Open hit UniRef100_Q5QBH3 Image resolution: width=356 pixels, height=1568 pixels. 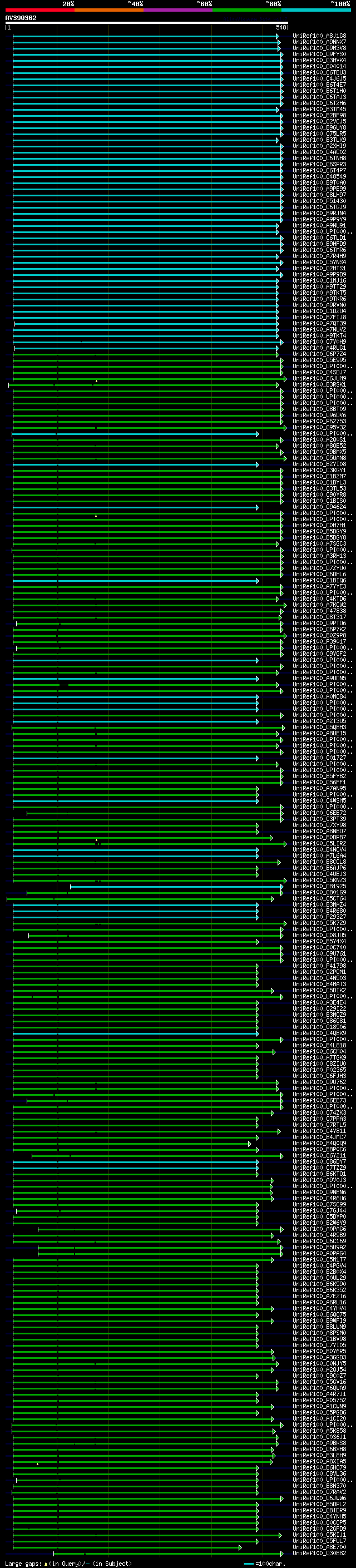click(319, 728)
